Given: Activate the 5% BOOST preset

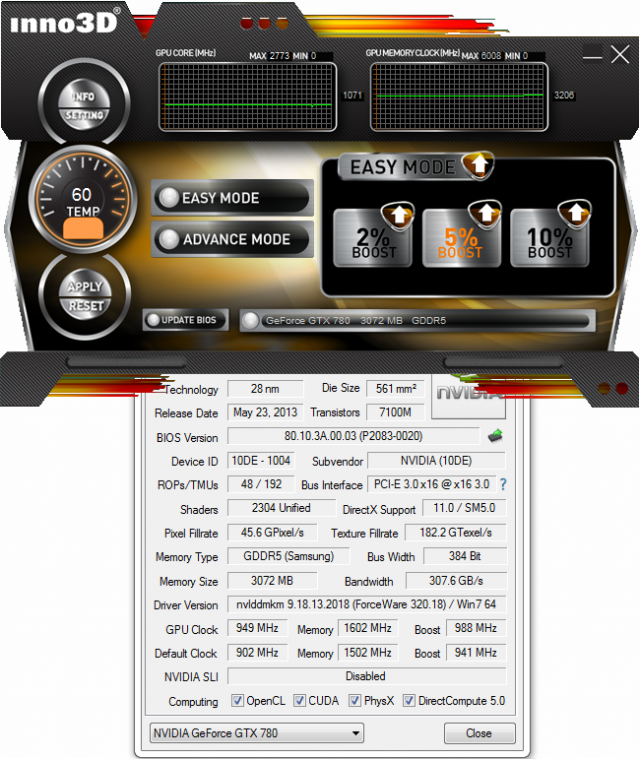Looking at the screenshot, I should pos(461,238).
